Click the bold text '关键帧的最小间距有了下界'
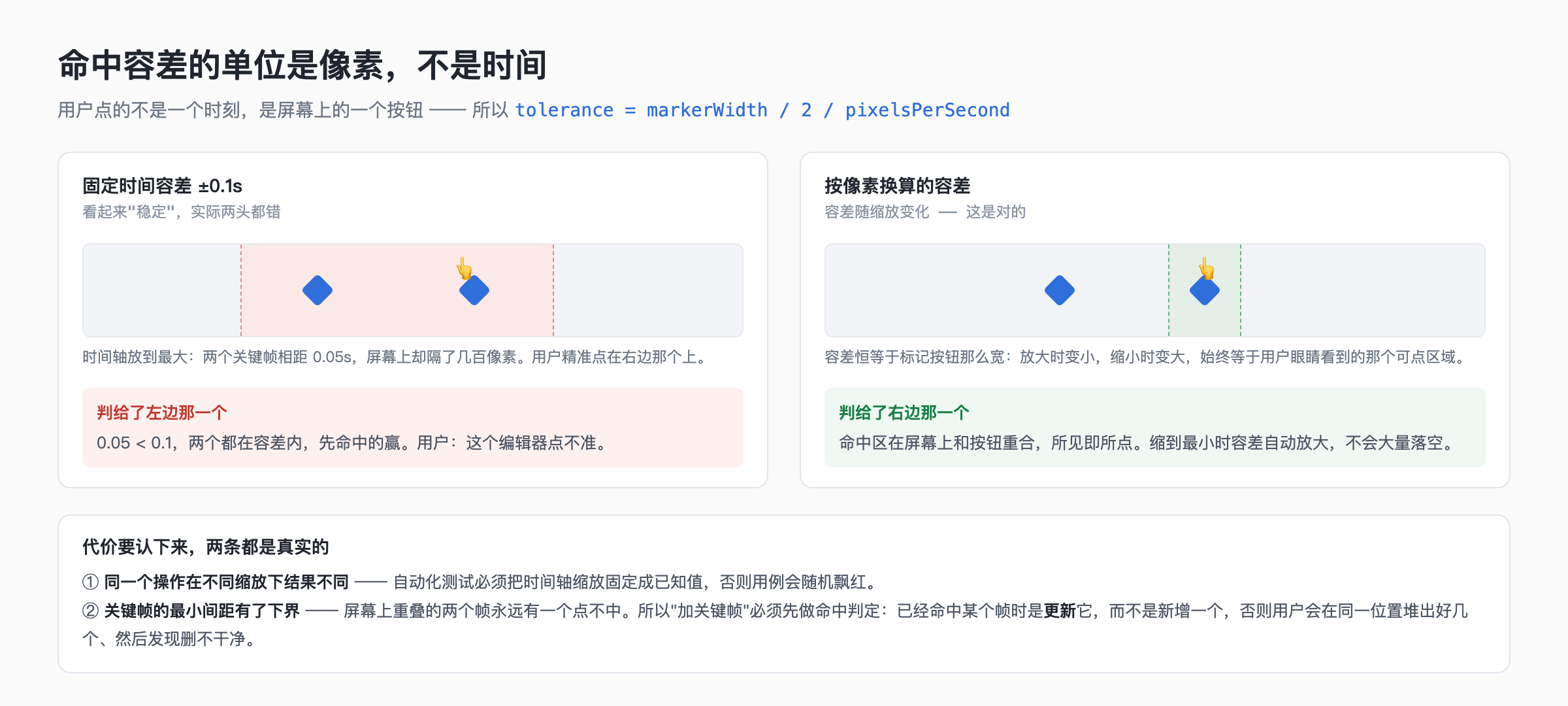This screenshot has height=706, width=1568. pos(202,611)
